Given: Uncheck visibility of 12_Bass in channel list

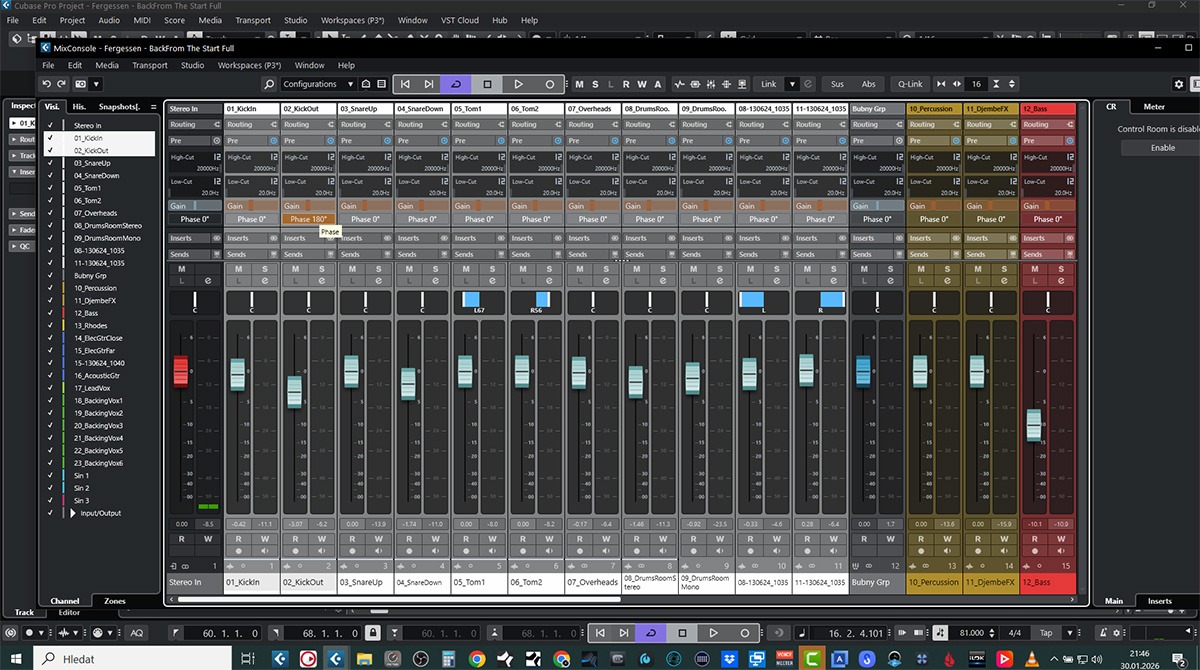Looking at the screenshot, I should pyautogui.click(x=50, y=313).
